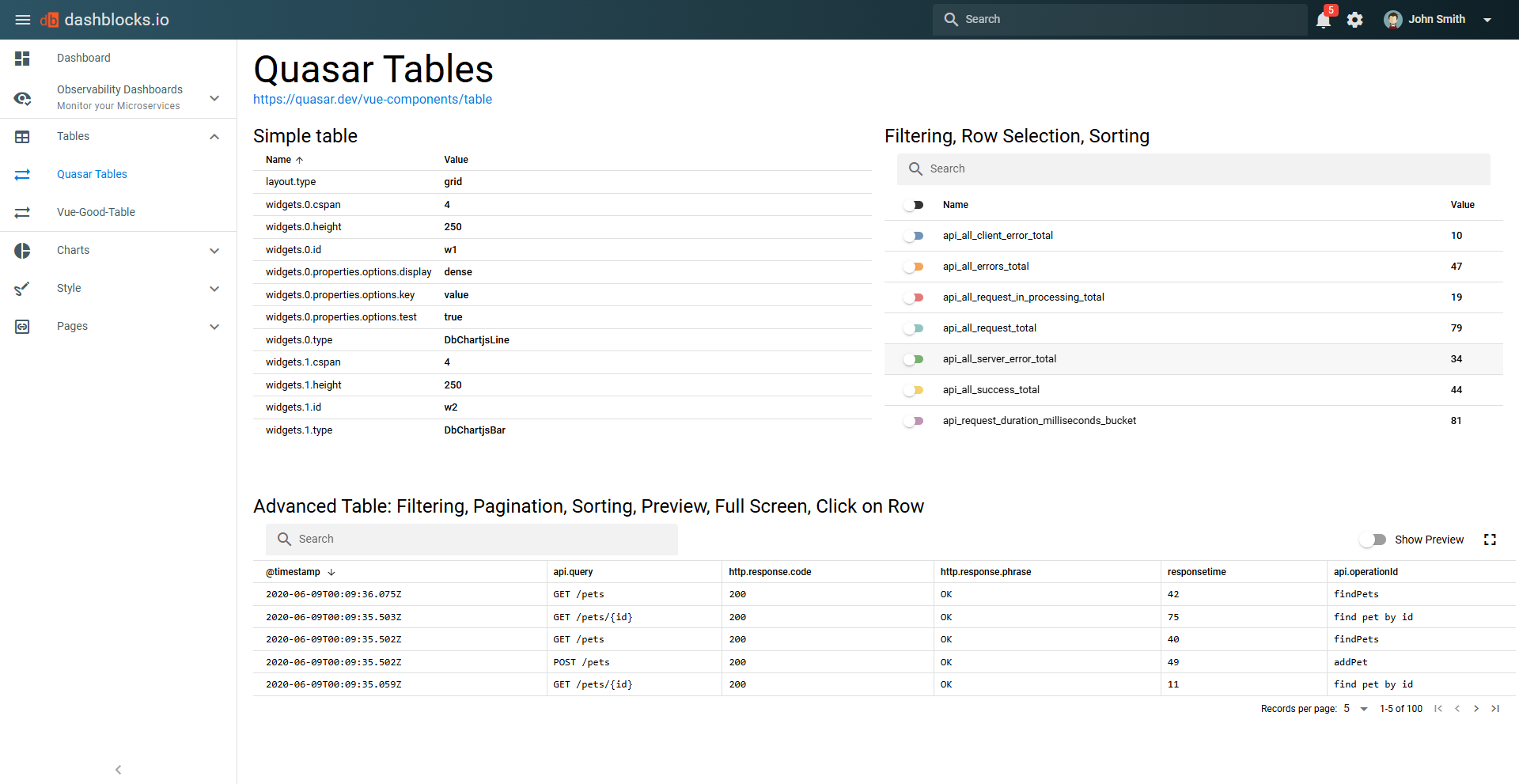This screenshot has height=784, width=1519.
Task: Click the Pages link icon
Action: tap(22, 327)
